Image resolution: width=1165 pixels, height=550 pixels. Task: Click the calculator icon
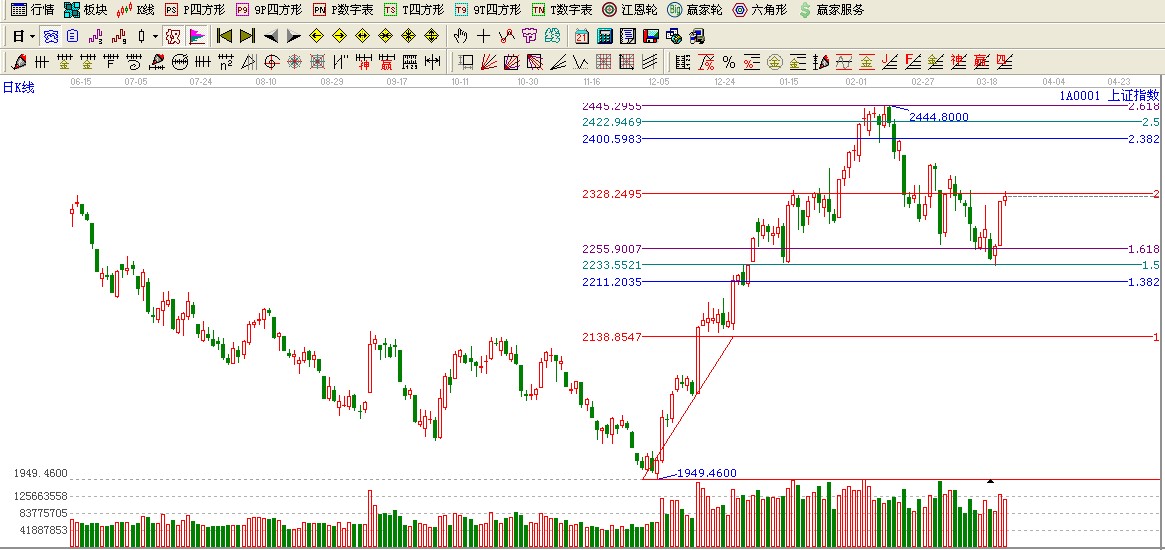[x=604, y=36]
